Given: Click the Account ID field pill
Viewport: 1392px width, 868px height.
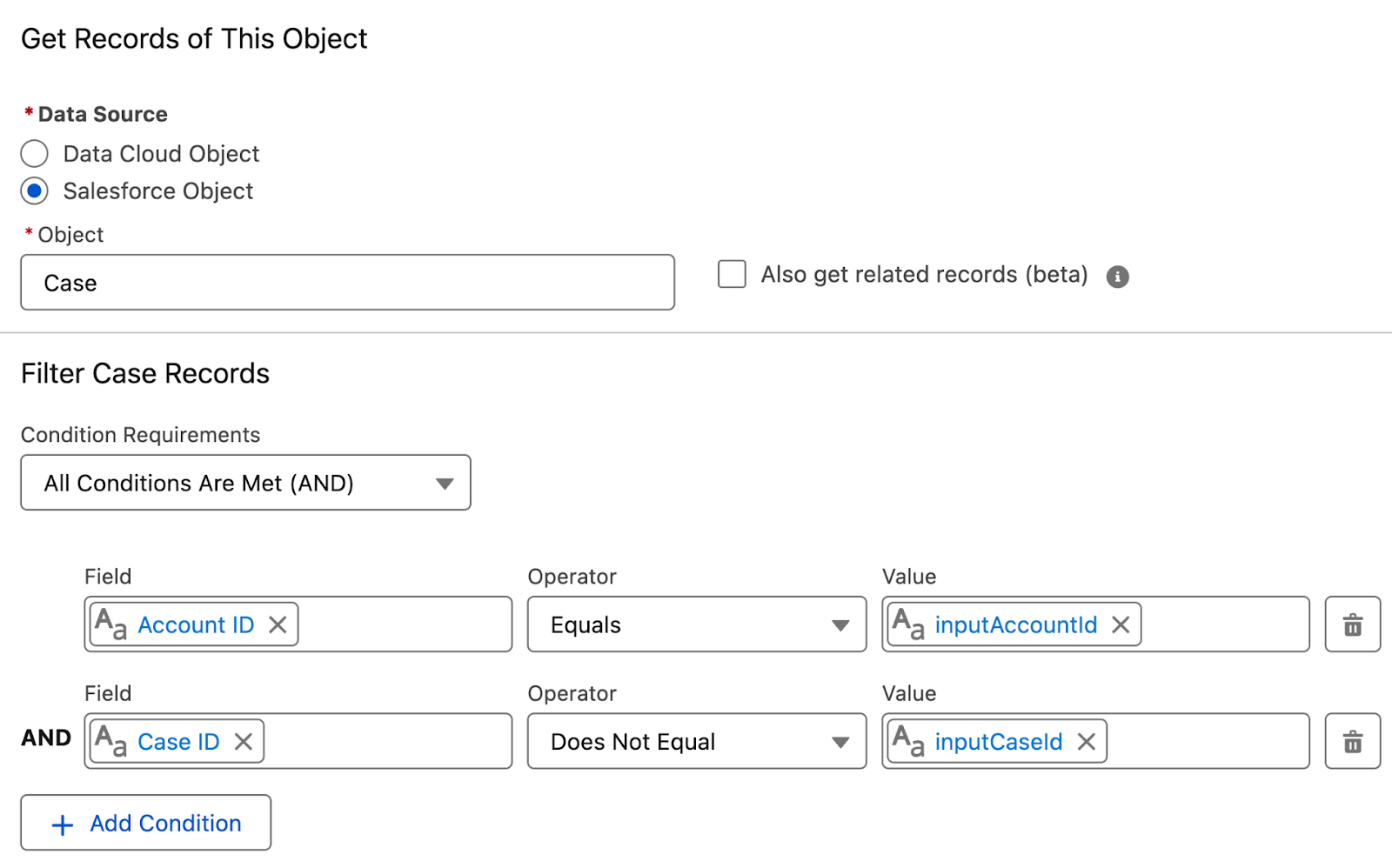Looking at the screenshot, I should 195,624.
